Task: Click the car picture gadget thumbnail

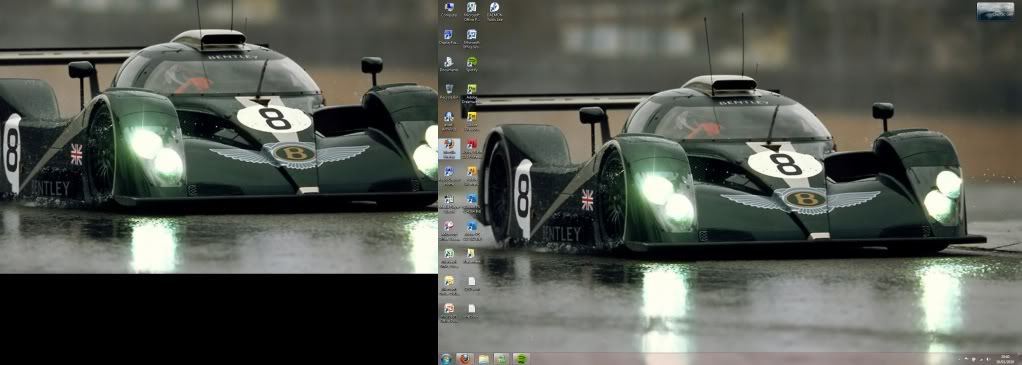Action: click(995, 11)
